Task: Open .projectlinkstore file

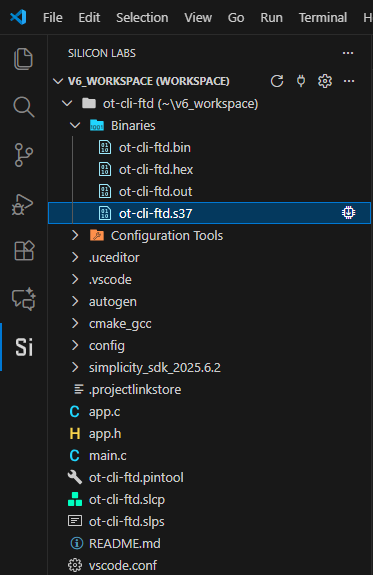Action: 135,389
